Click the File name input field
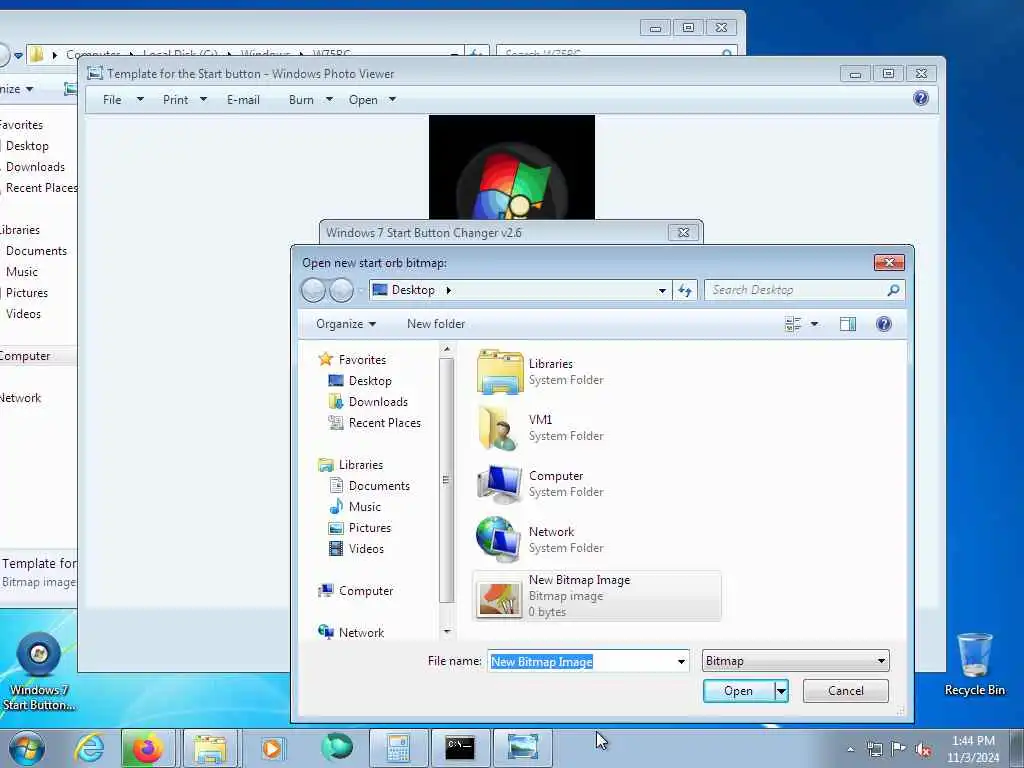This screenshot has width=1024, height=768. click(581, 662)
